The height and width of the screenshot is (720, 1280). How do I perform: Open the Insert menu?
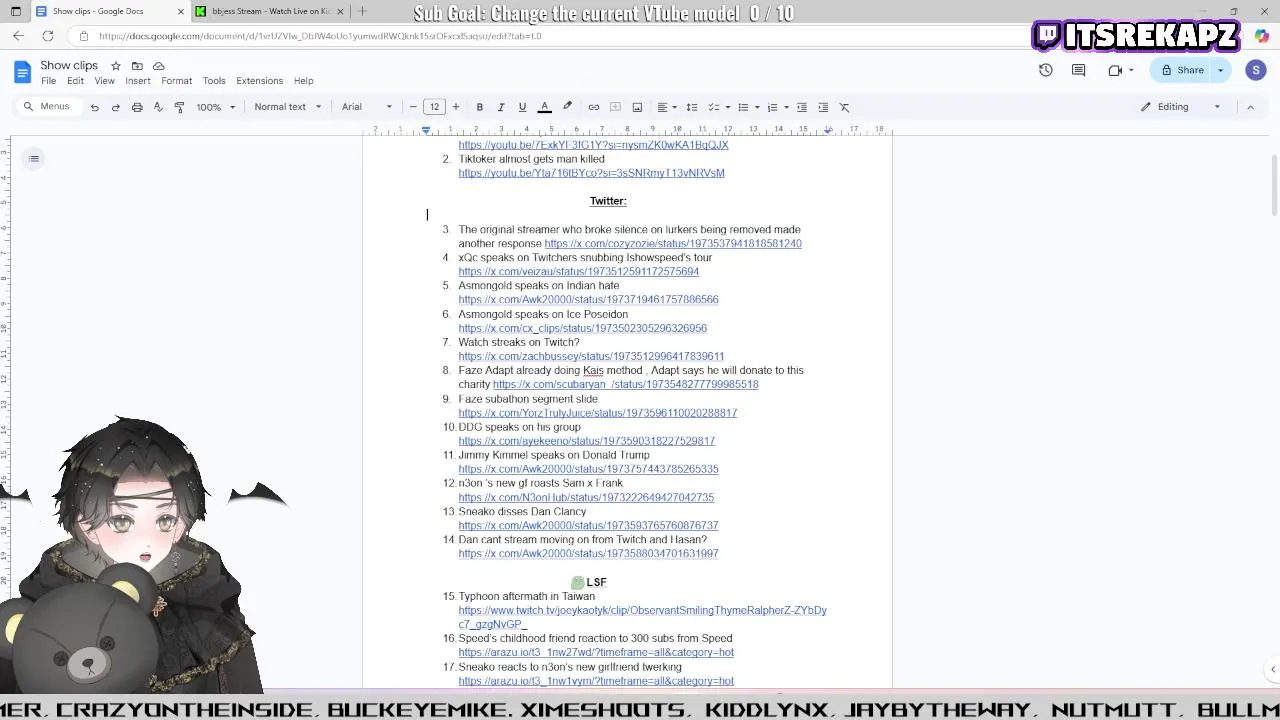point(138,81)
